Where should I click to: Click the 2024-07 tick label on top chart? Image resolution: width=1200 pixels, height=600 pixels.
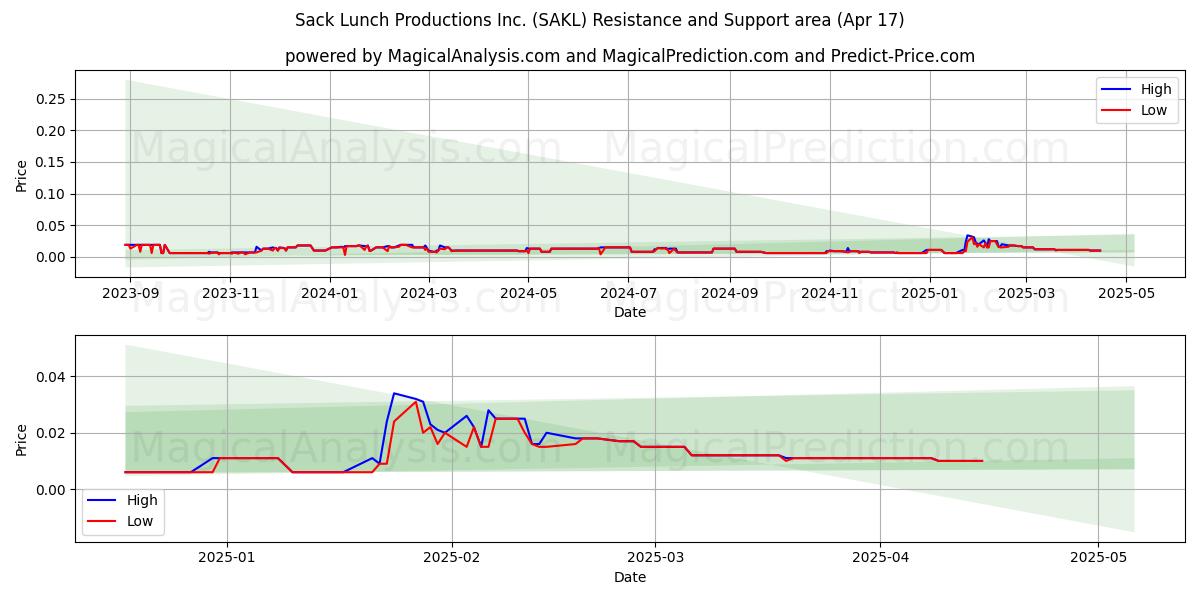[x=628, y=293]
